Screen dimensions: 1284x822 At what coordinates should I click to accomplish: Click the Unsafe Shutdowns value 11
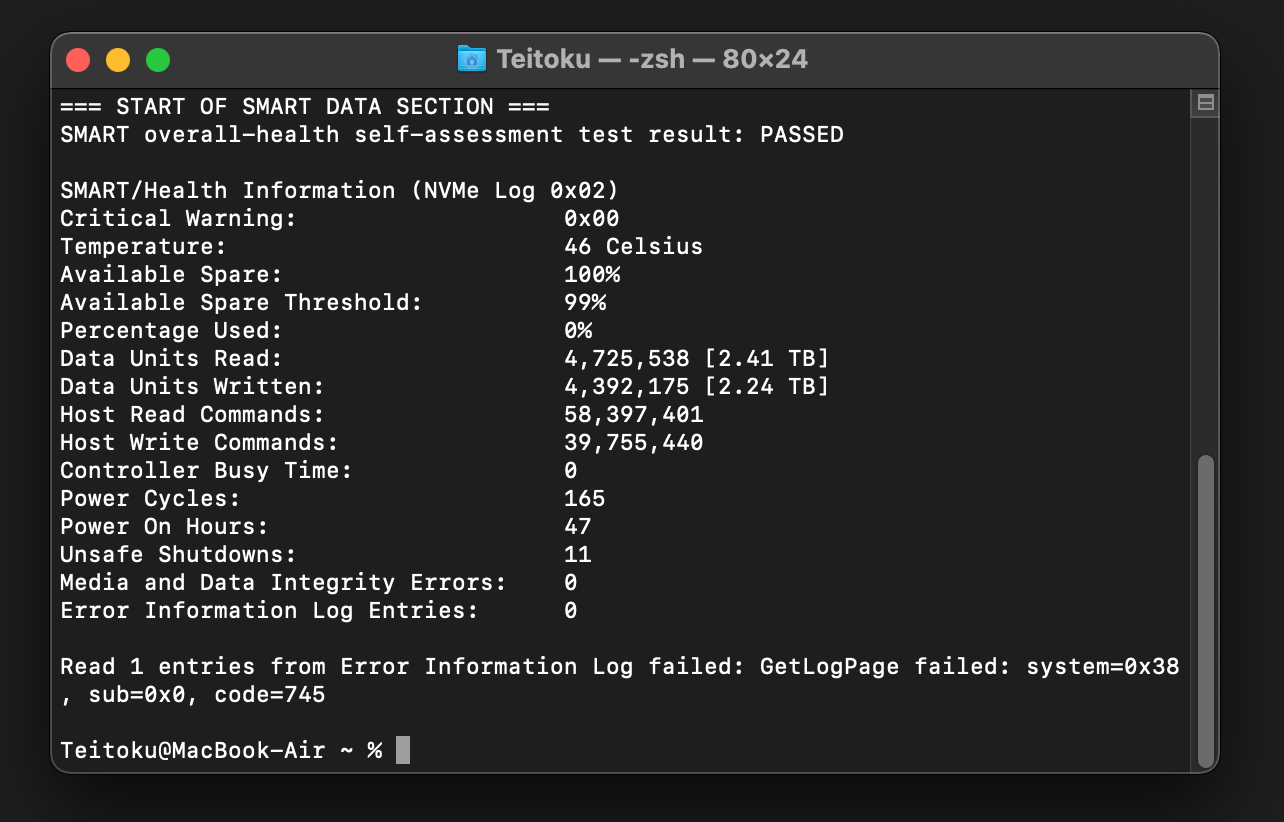click(x=577, y=554)
